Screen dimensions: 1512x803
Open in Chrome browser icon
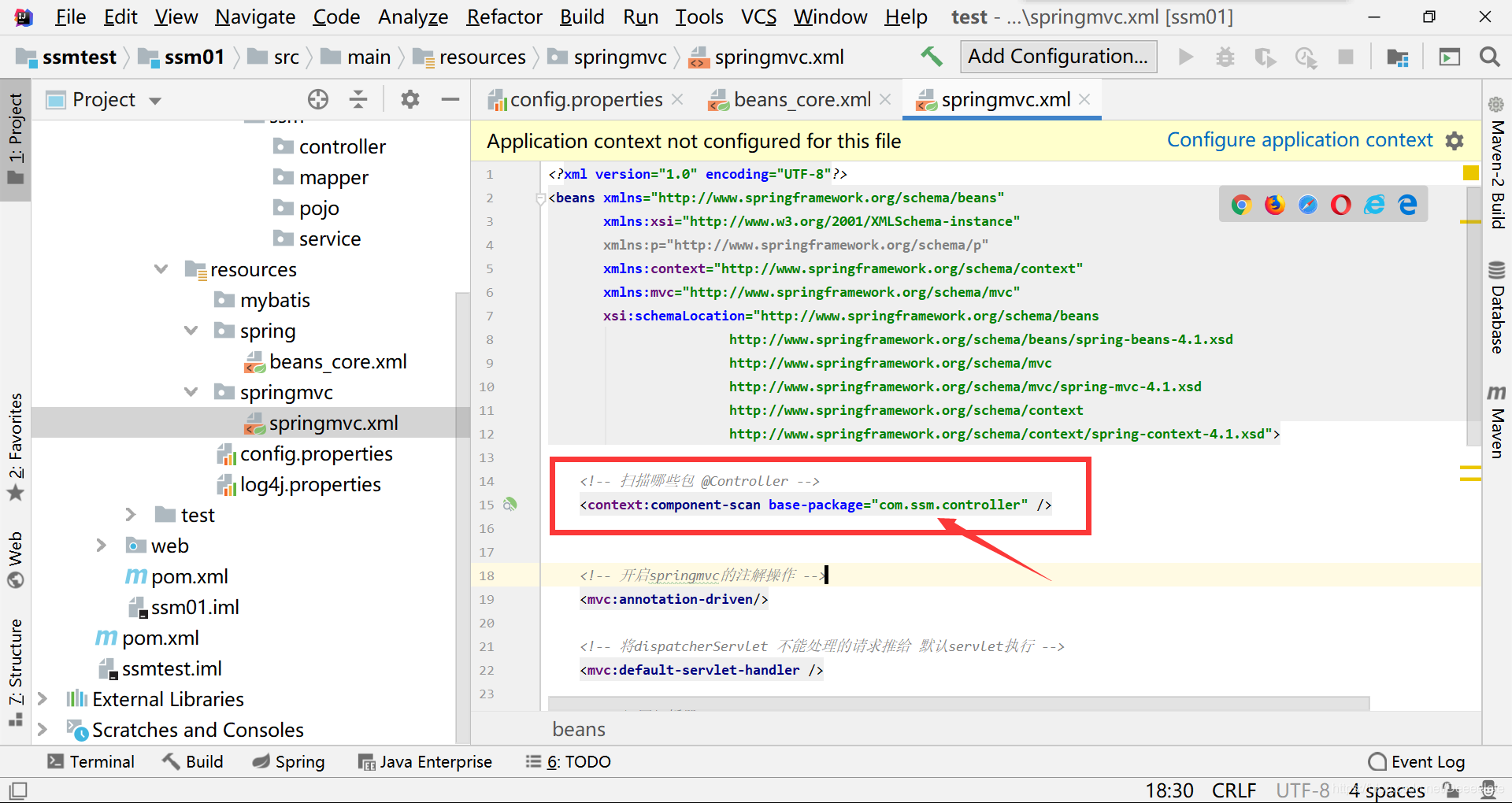pos(1242,205)
